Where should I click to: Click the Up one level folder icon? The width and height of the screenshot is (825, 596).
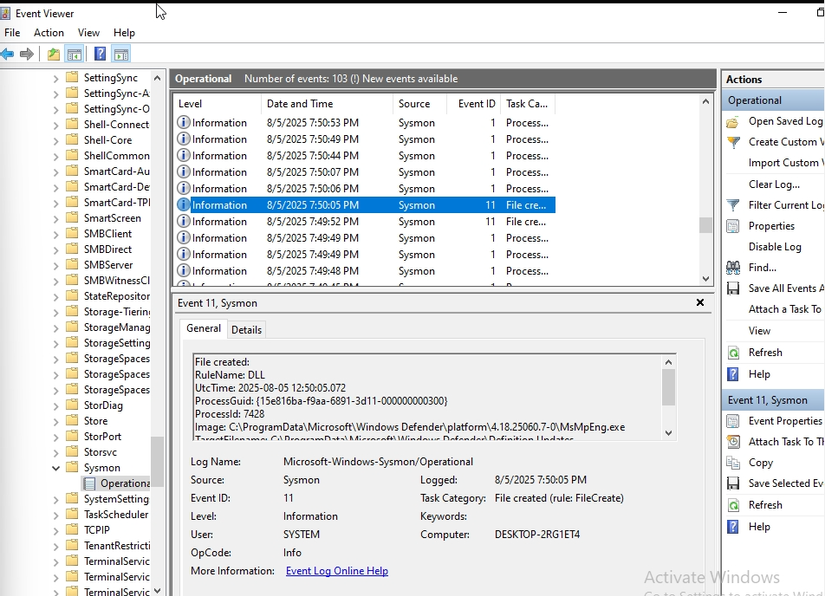pos(53,54)
